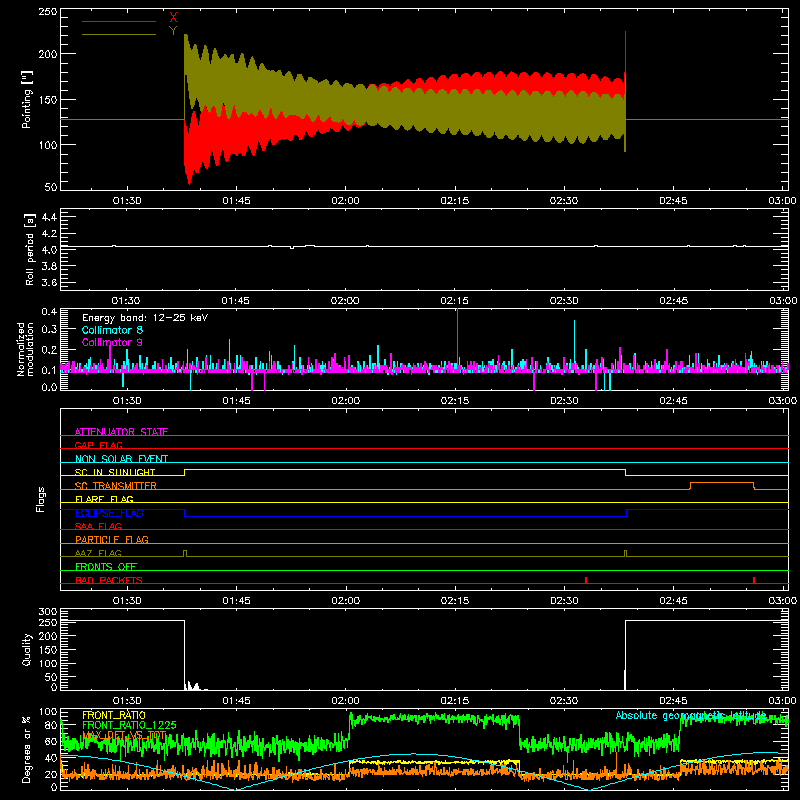Click the tall magenta Collimator 9 spike at 02:15
Viewport: 800px width, 800px height.
coord(458,337)
